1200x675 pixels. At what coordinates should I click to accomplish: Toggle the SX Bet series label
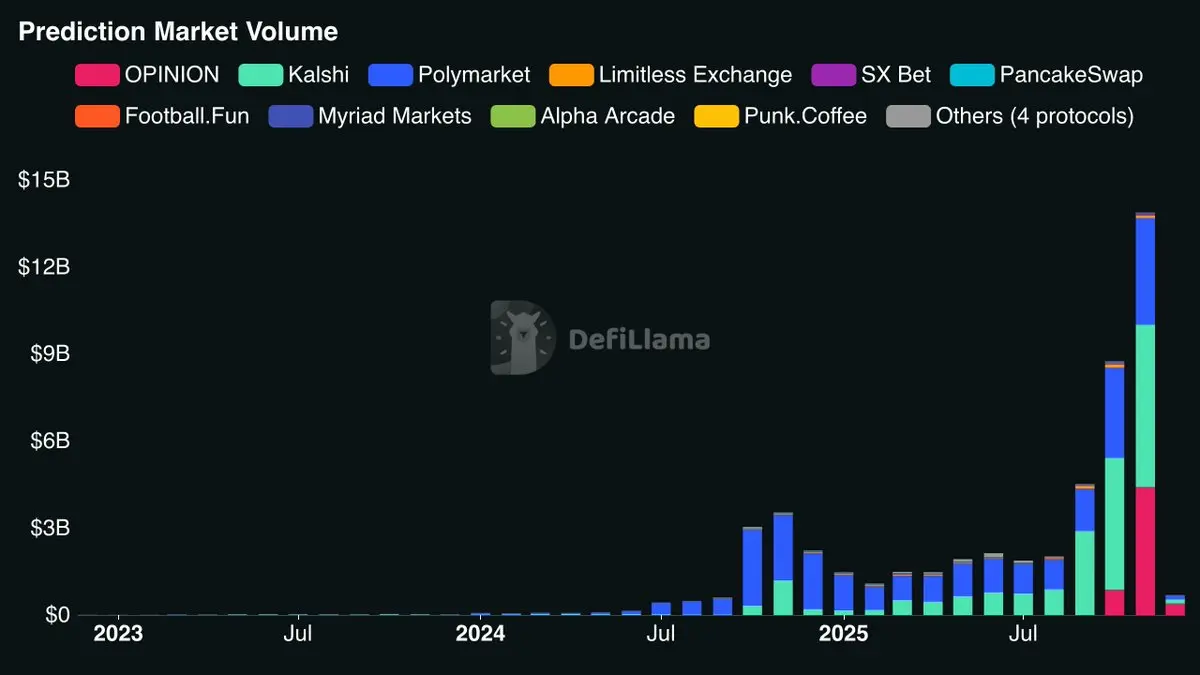[x=896, y=75]
